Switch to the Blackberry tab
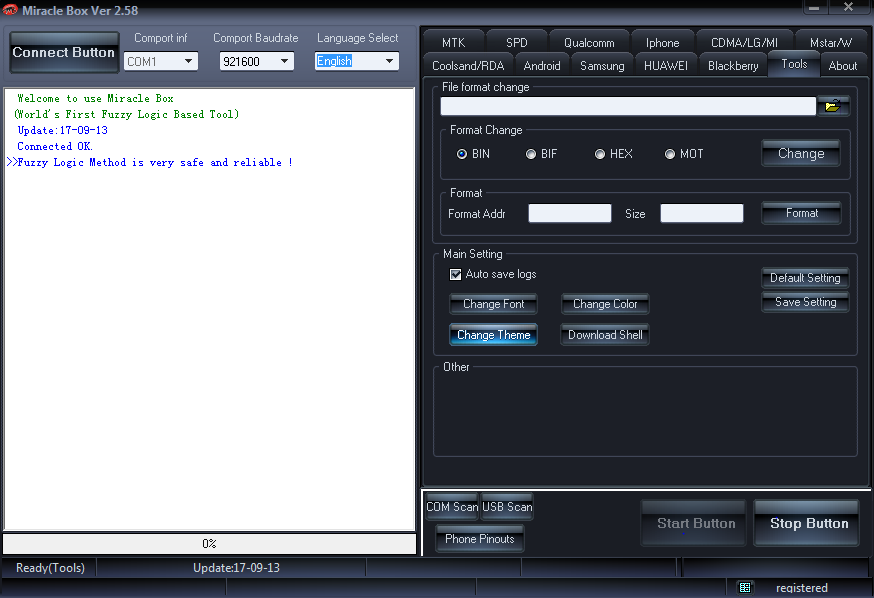 733,66
